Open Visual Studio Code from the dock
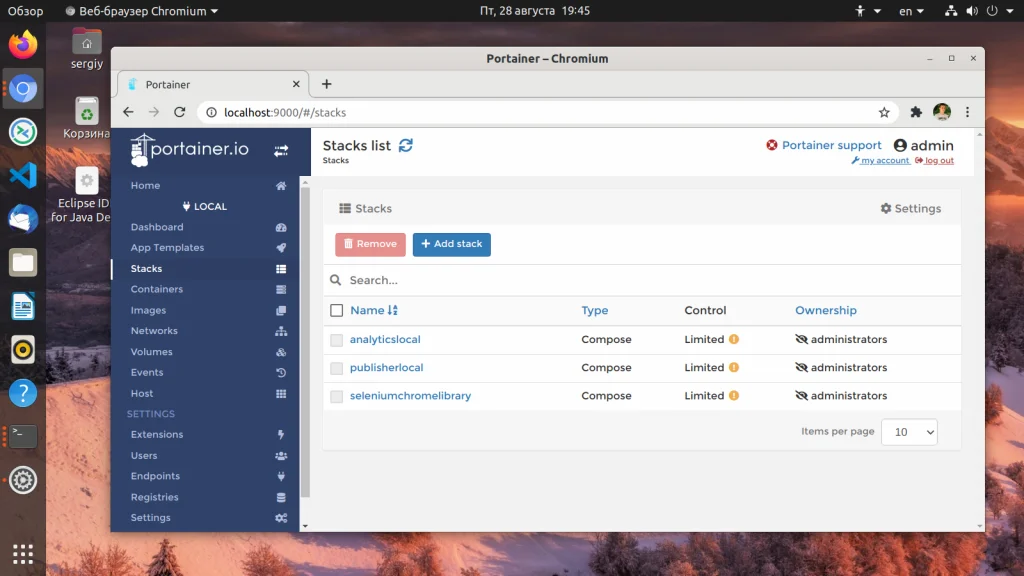The image size is (1024, 576). [x=23, y=175]
